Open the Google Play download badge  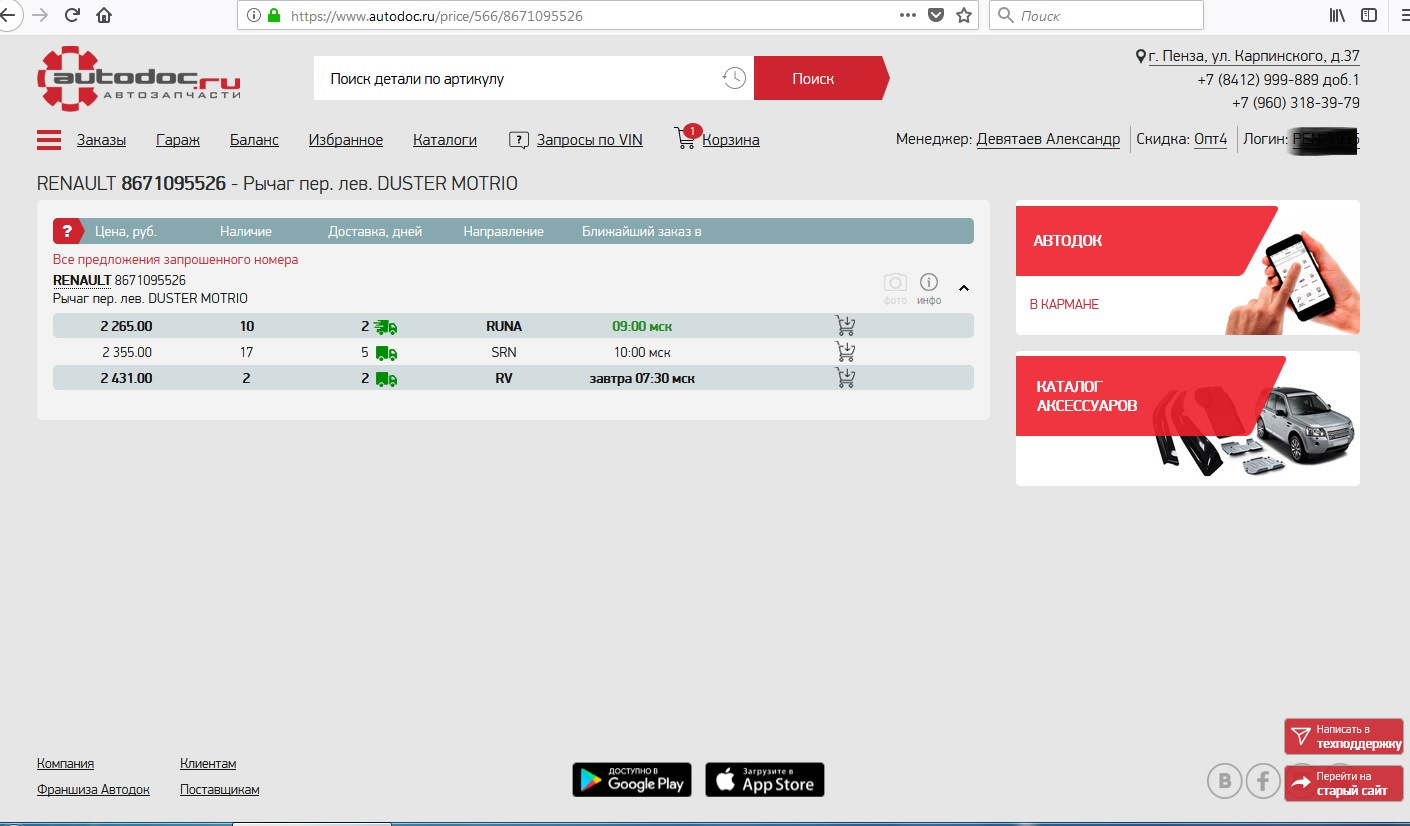point(632,780)
